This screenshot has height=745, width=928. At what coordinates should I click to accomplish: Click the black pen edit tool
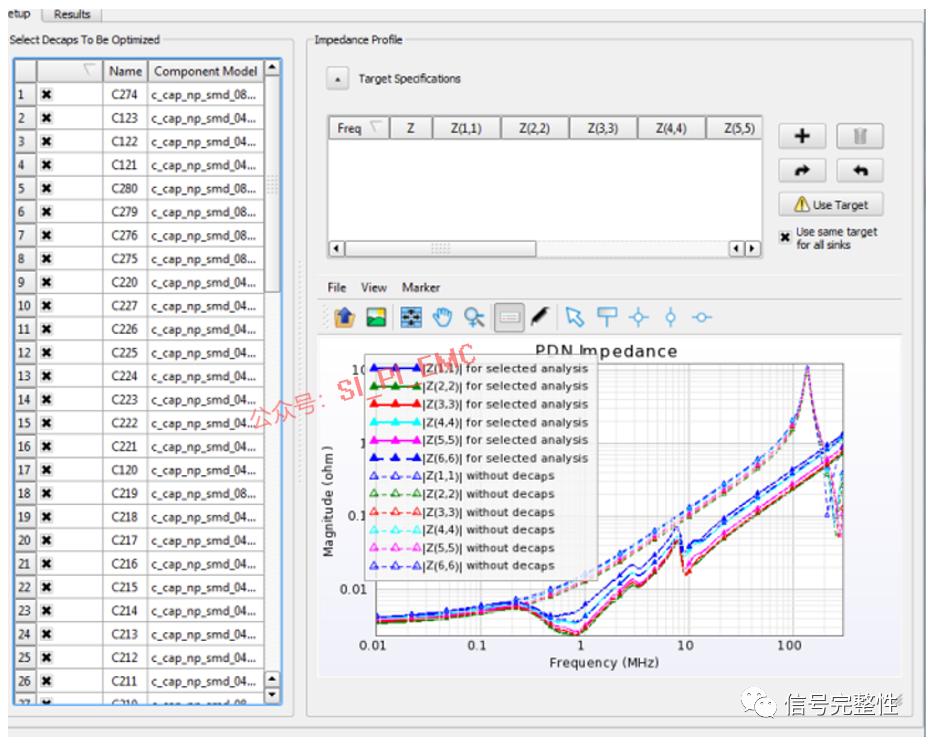pyautogui.click(x=539, y=317)
